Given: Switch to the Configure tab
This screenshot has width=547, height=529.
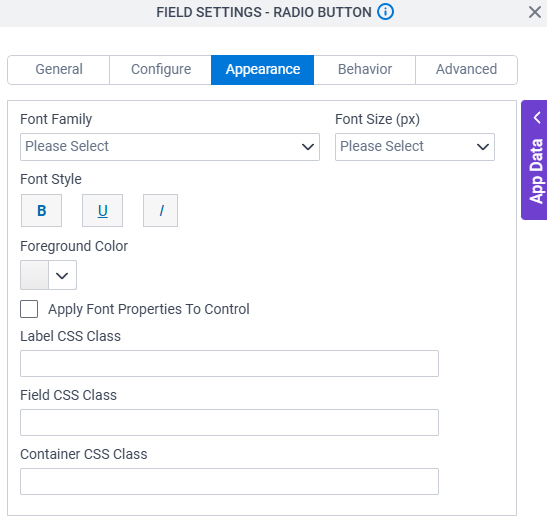Looking at the screenshot, I should (160, 69).
